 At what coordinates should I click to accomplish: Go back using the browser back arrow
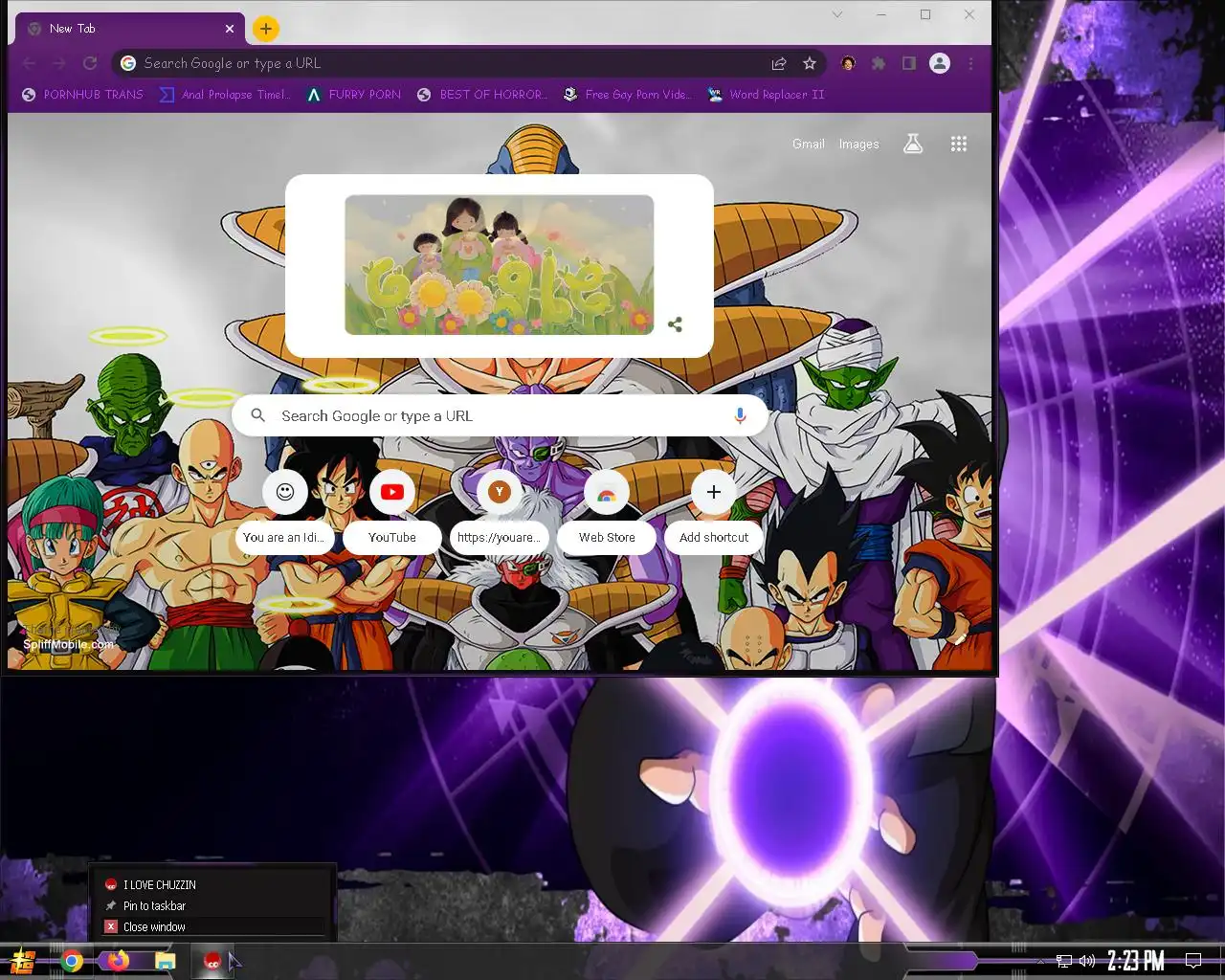30,63
